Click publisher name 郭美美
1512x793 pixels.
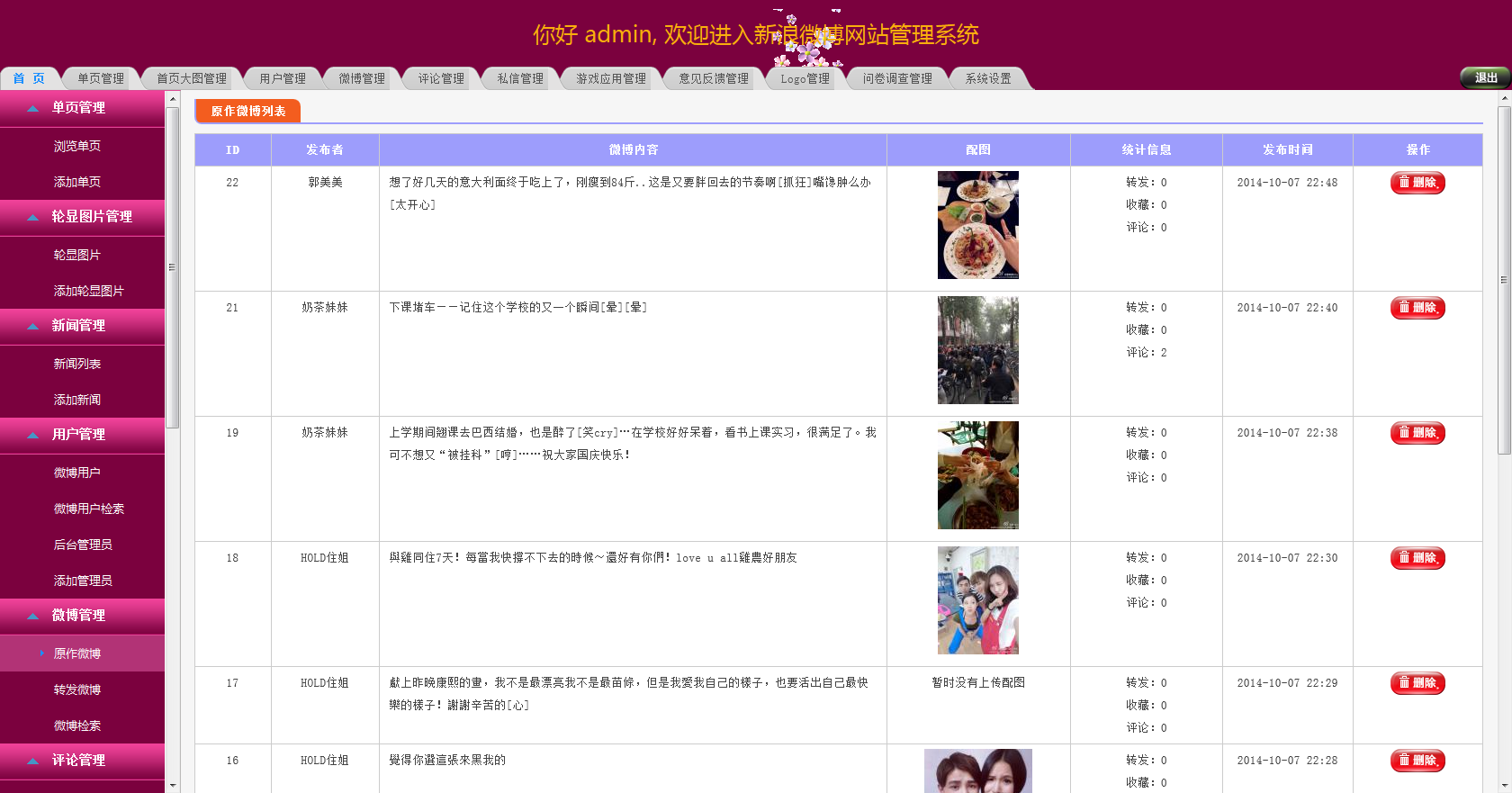coord(325,183)
